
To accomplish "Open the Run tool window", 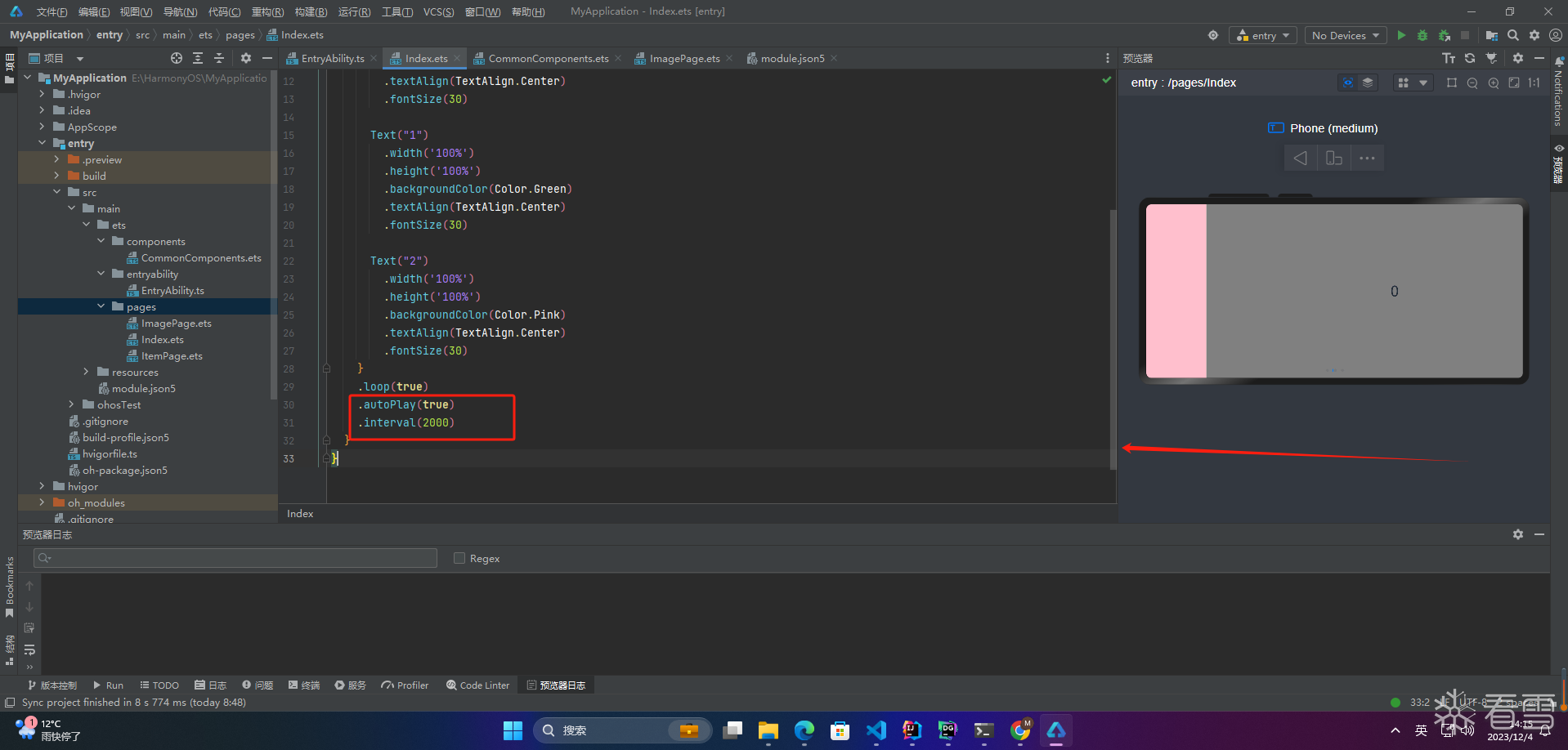I will 108,685.
